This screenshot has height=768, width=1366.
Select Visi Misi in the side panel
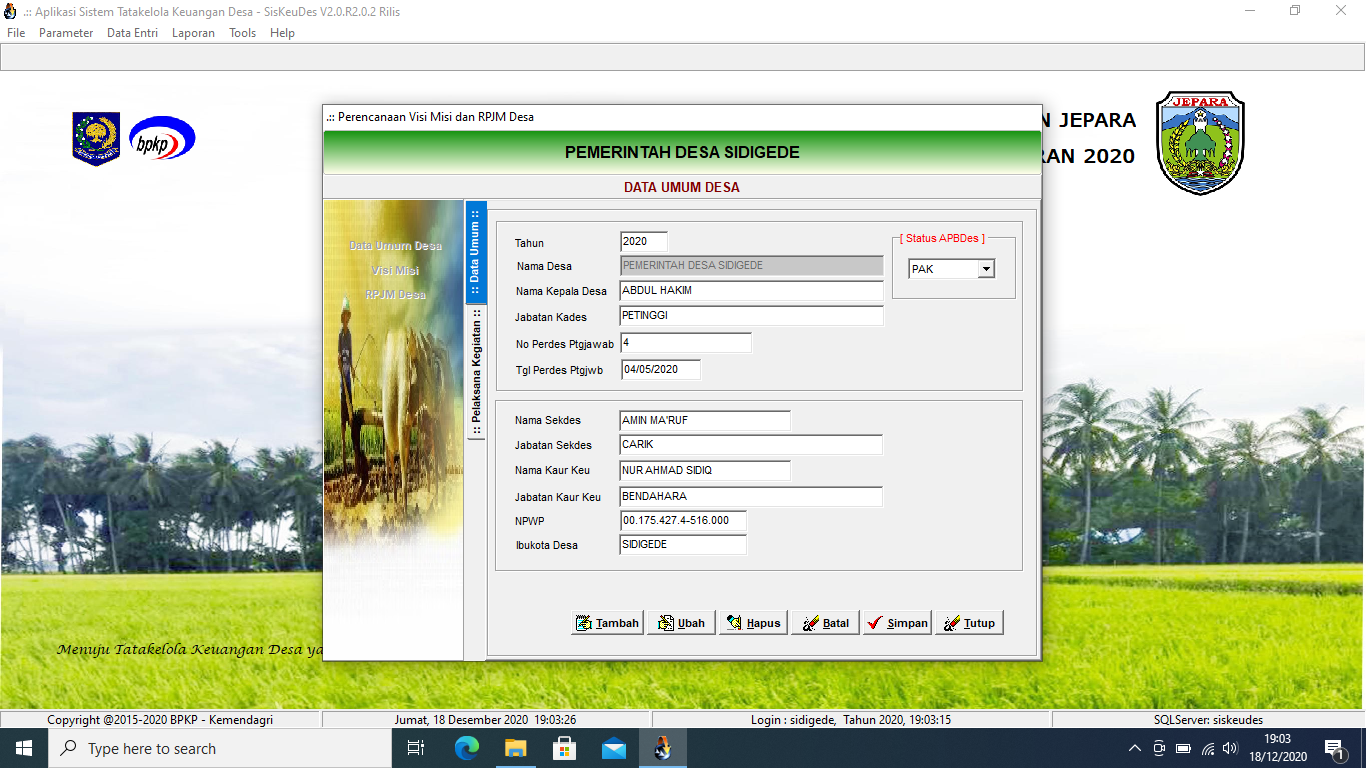click(x=395, y=271)
